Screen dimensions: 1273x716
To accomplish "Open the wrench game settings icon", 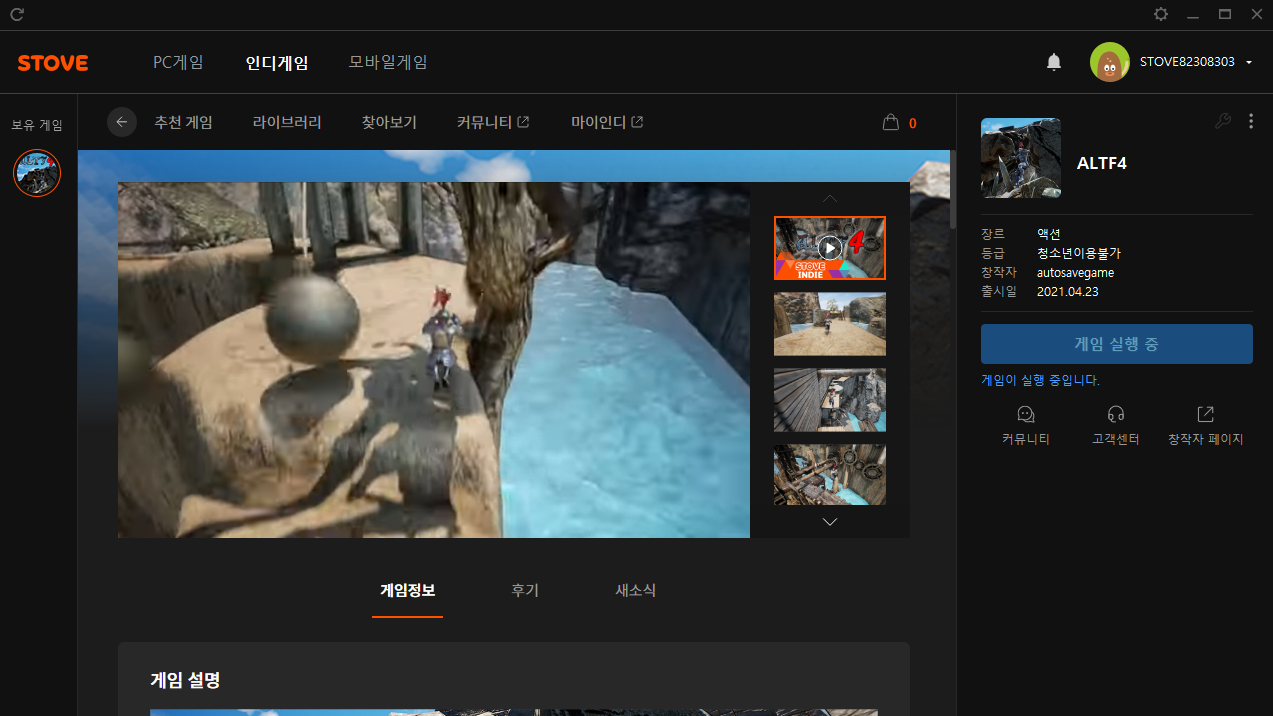I will [1222, 121].
